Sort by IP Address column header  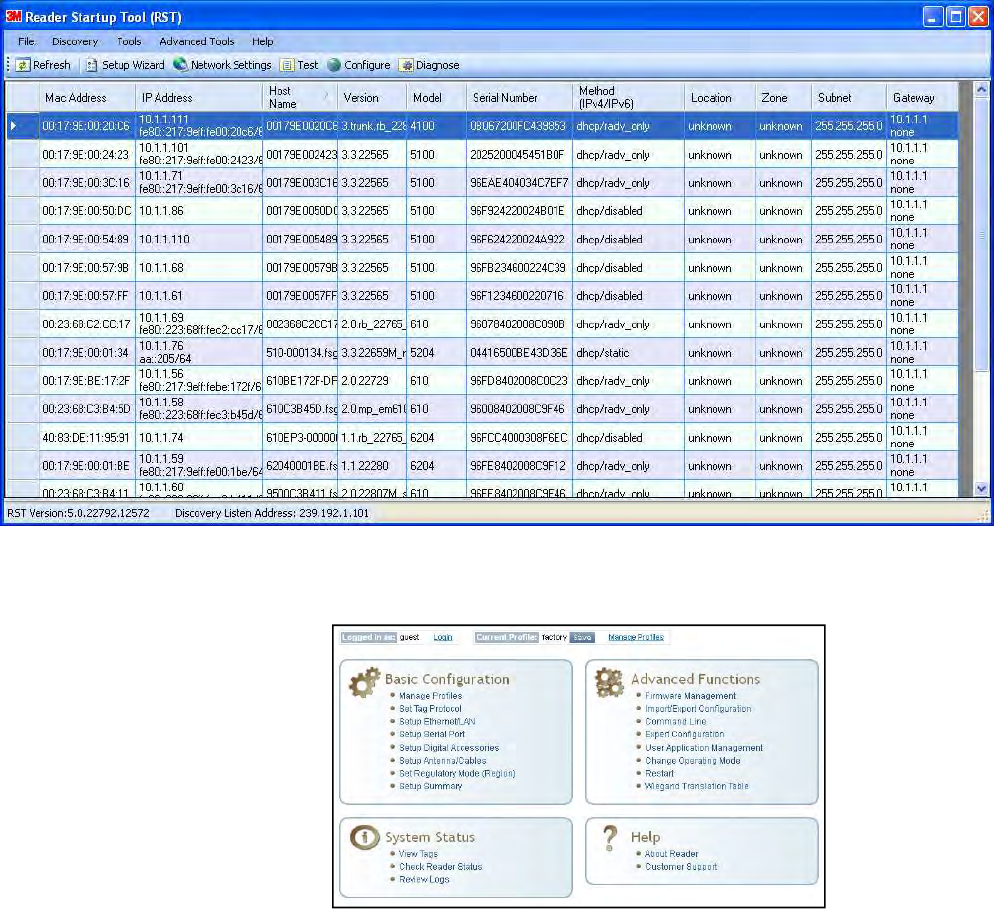click(198, 98)
